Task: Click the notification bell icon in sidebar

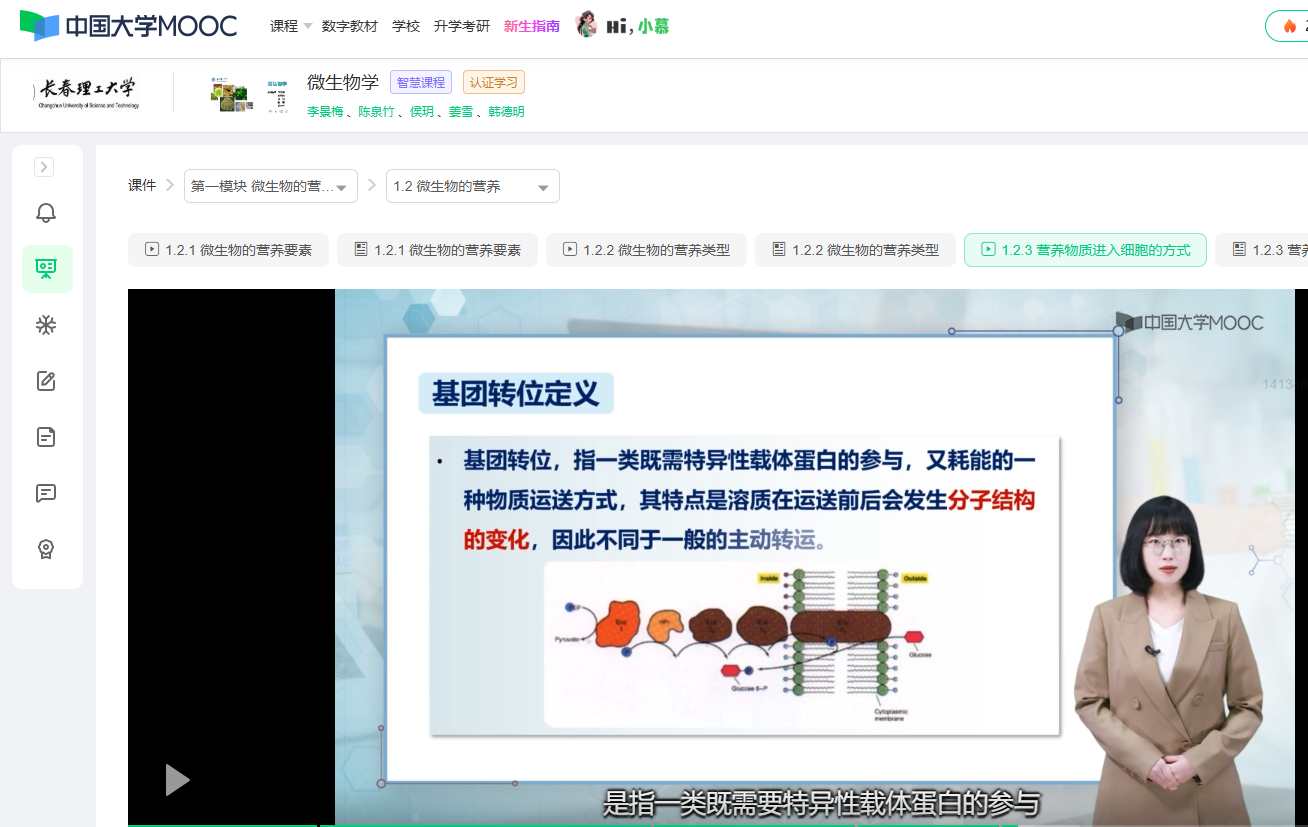Action: 46,213
